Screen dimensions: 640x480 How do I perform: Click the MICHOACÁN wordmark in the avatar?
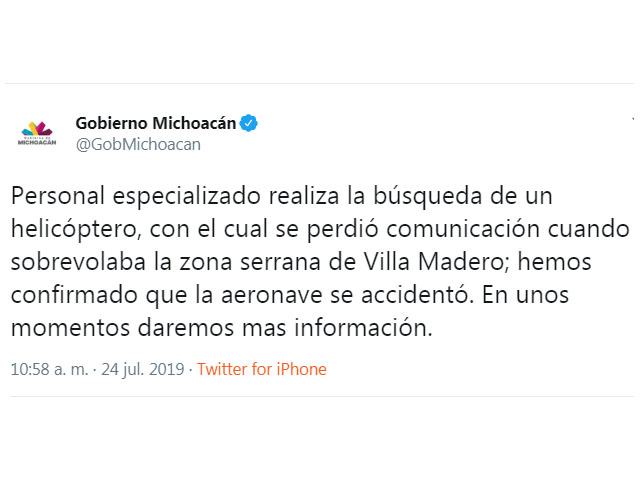(x=37, y=142)
